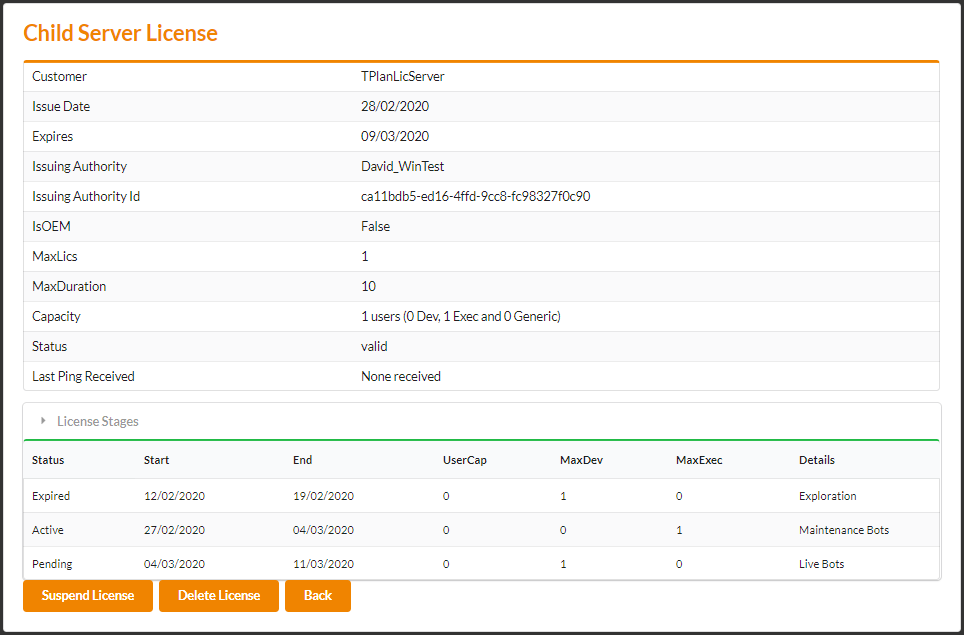Select the Issuing Authority Id value
The width and height of the screenshot is (964, 635).
pyautogui.click(x=475, y=196)
